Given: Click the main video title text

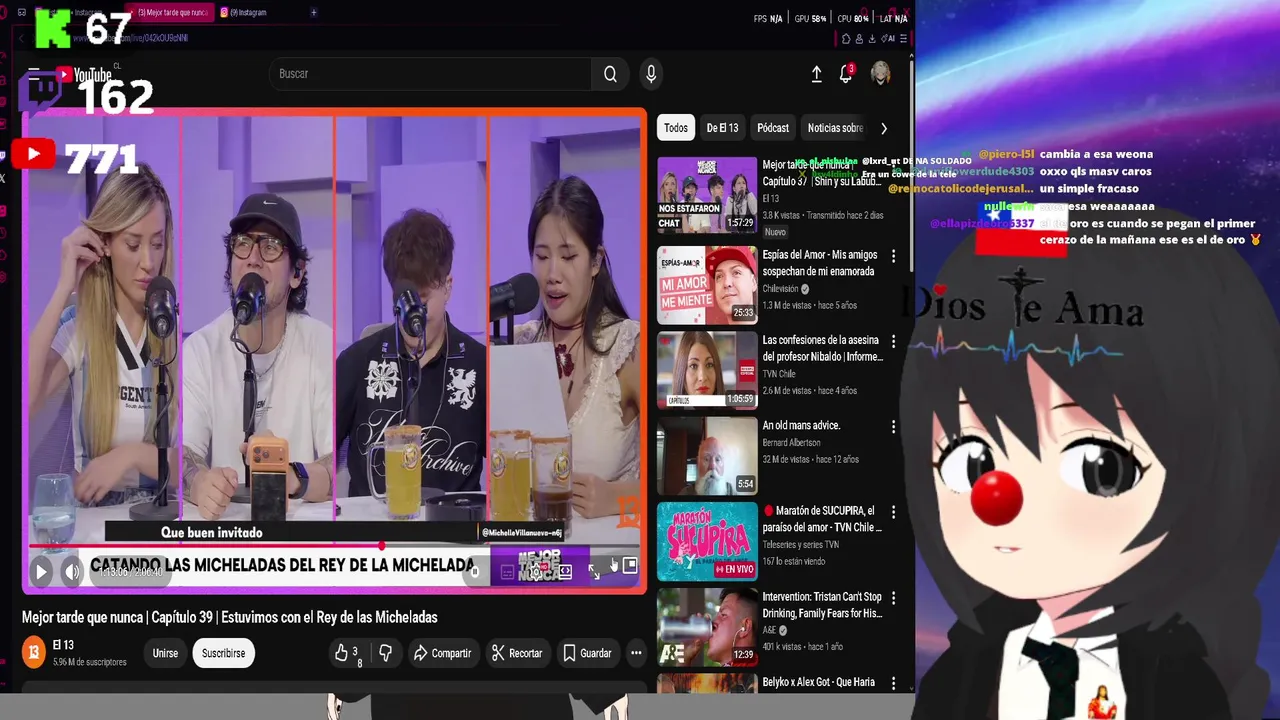Looking at the screenshot, I should (230, 617).
